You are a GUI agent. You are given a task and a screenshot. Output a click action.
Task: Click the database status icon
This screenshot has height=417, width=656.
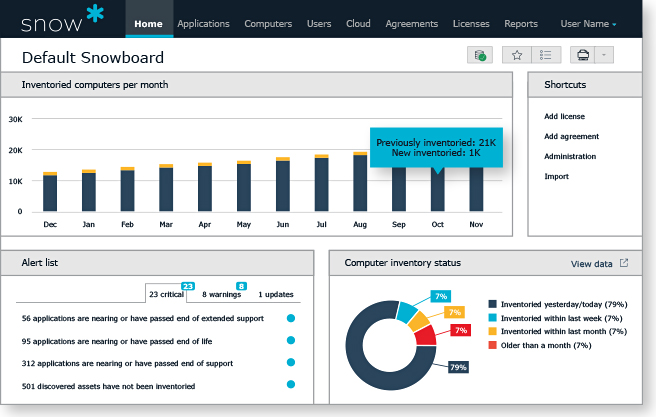480,56
